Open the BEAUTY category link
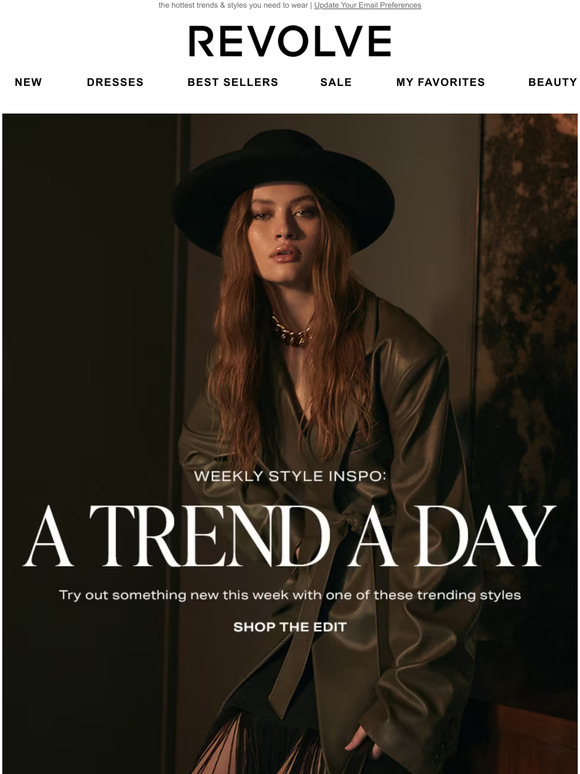The height and width of the screenshot is (774, 580). pos(552,82)
